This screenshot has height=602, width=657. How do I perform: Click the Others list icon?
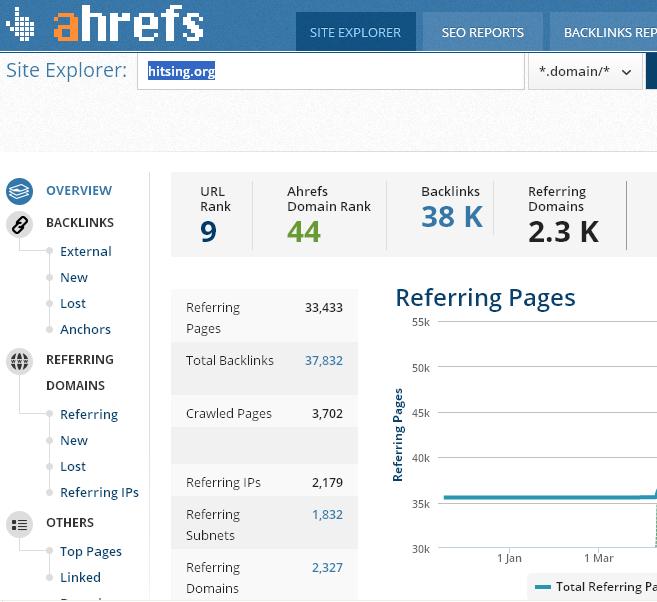(19, 524)
